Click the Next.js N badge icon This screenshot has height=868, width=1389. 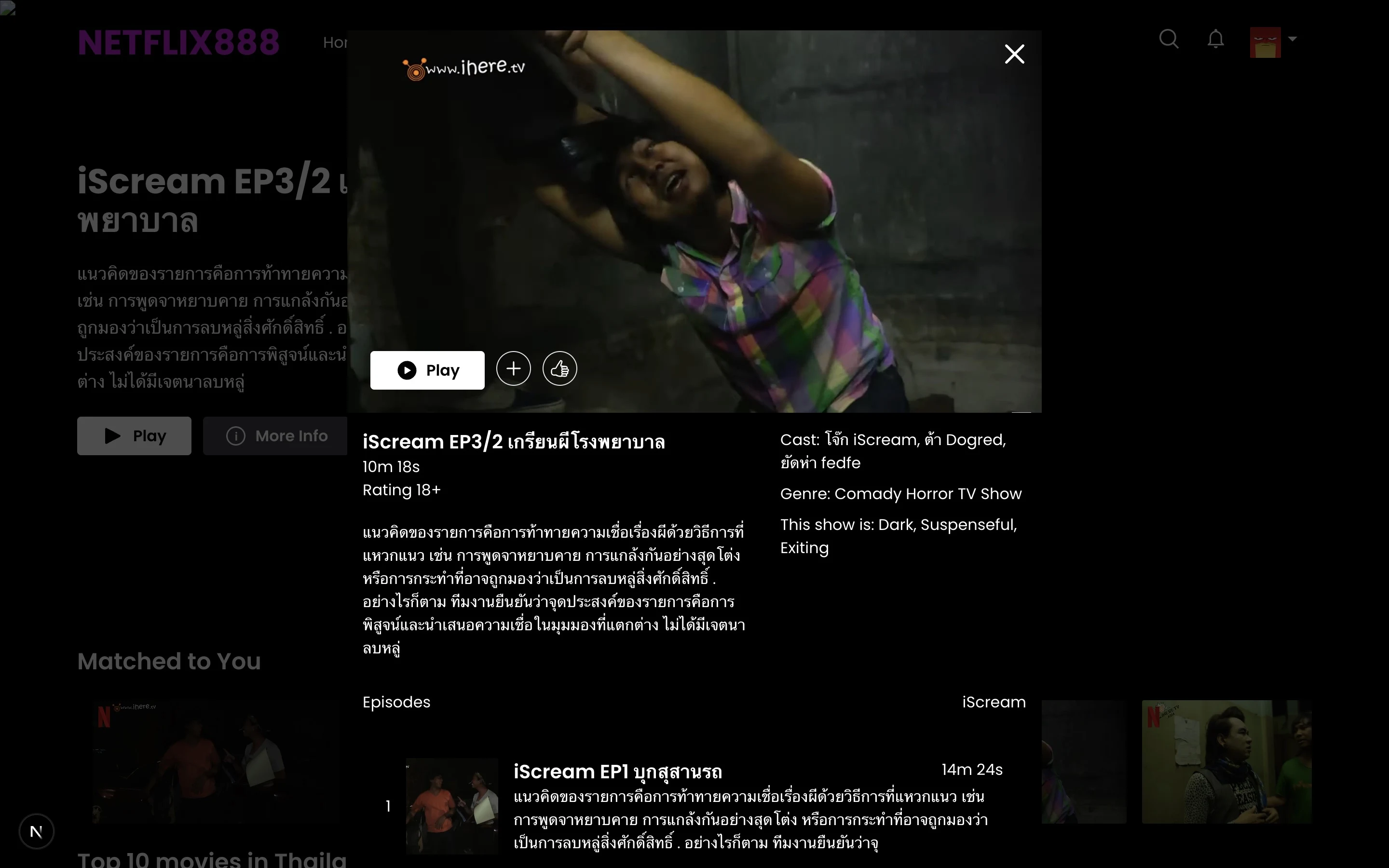click(36, 831)
